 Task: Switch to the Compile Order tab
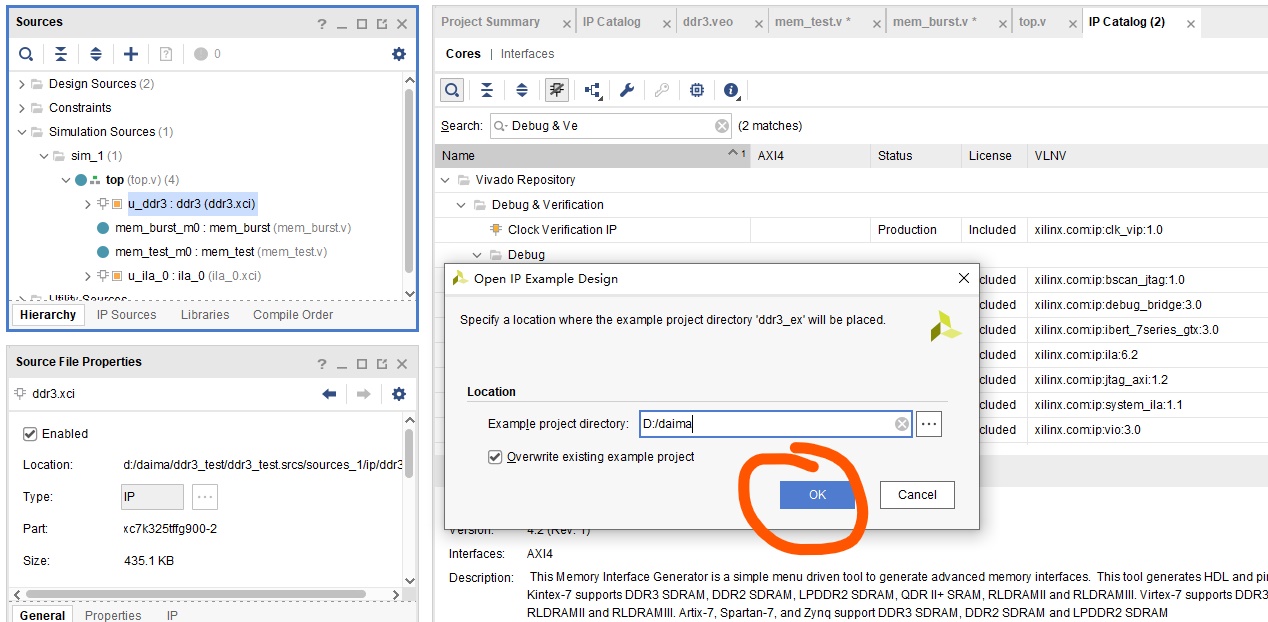(293, 315)
